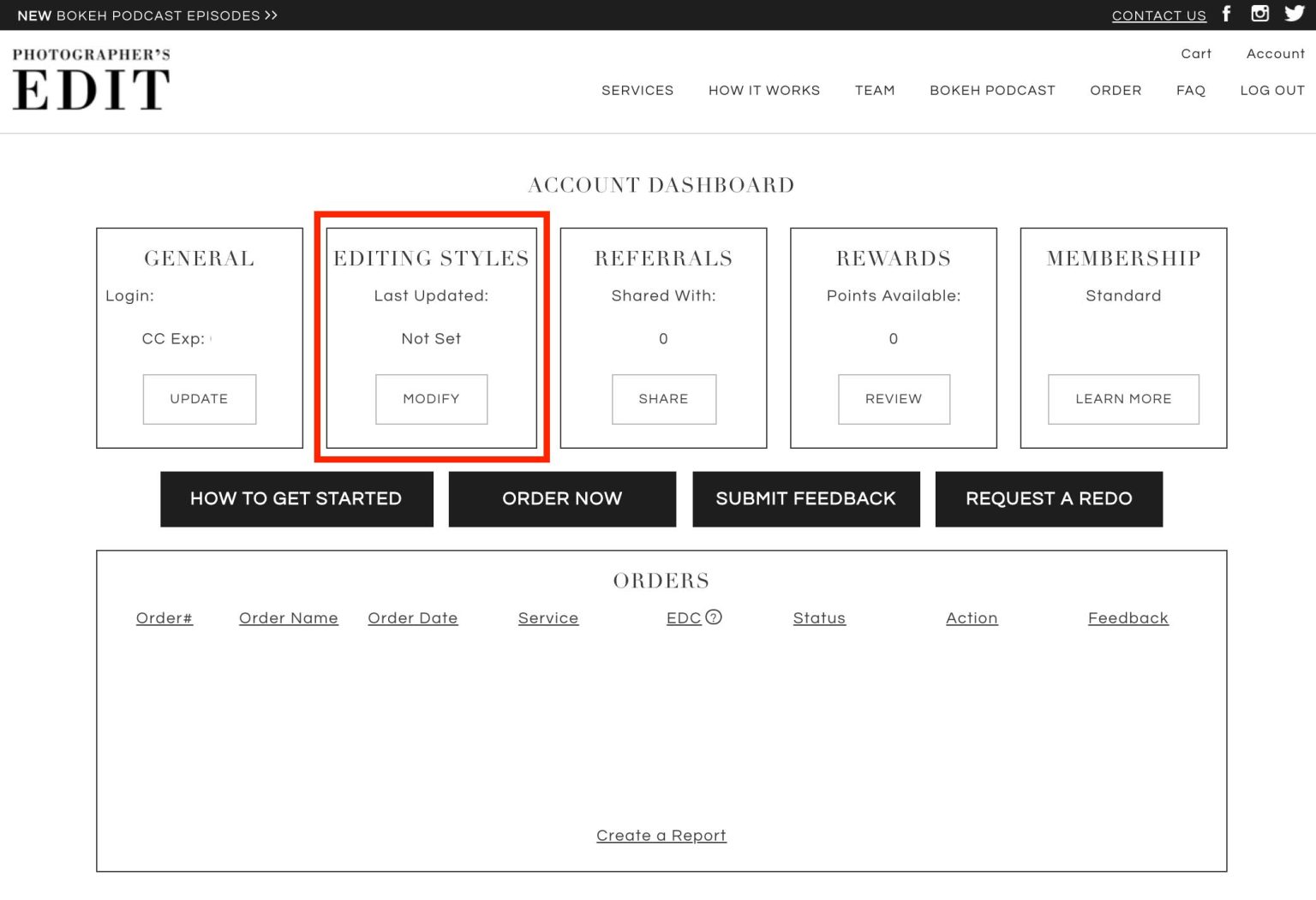Click the Photographer's Edit logo
The image size is (1316, 900).
[x=91, y=80]
